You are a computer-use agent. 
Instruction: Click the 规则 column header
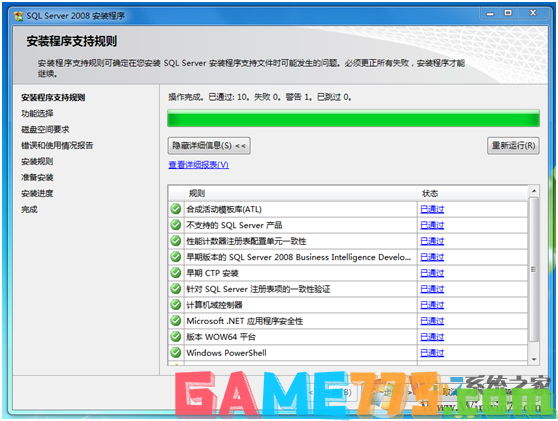point(301,193)
